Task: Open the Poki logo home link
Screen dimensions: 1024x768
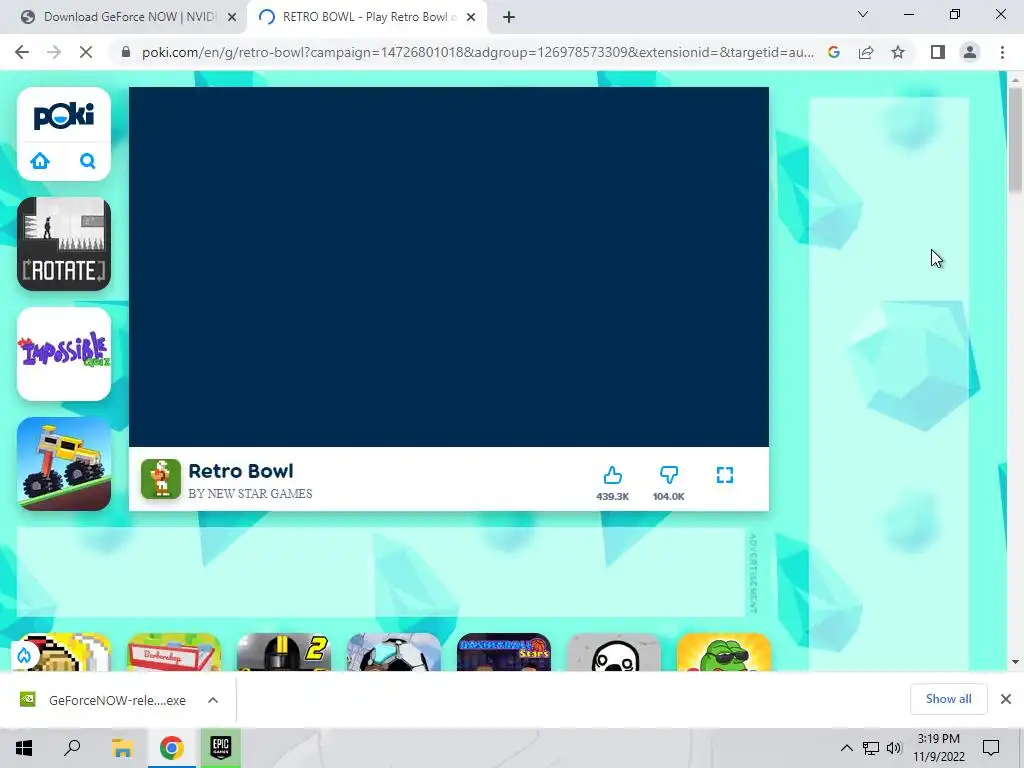Action: pos(63,116)
